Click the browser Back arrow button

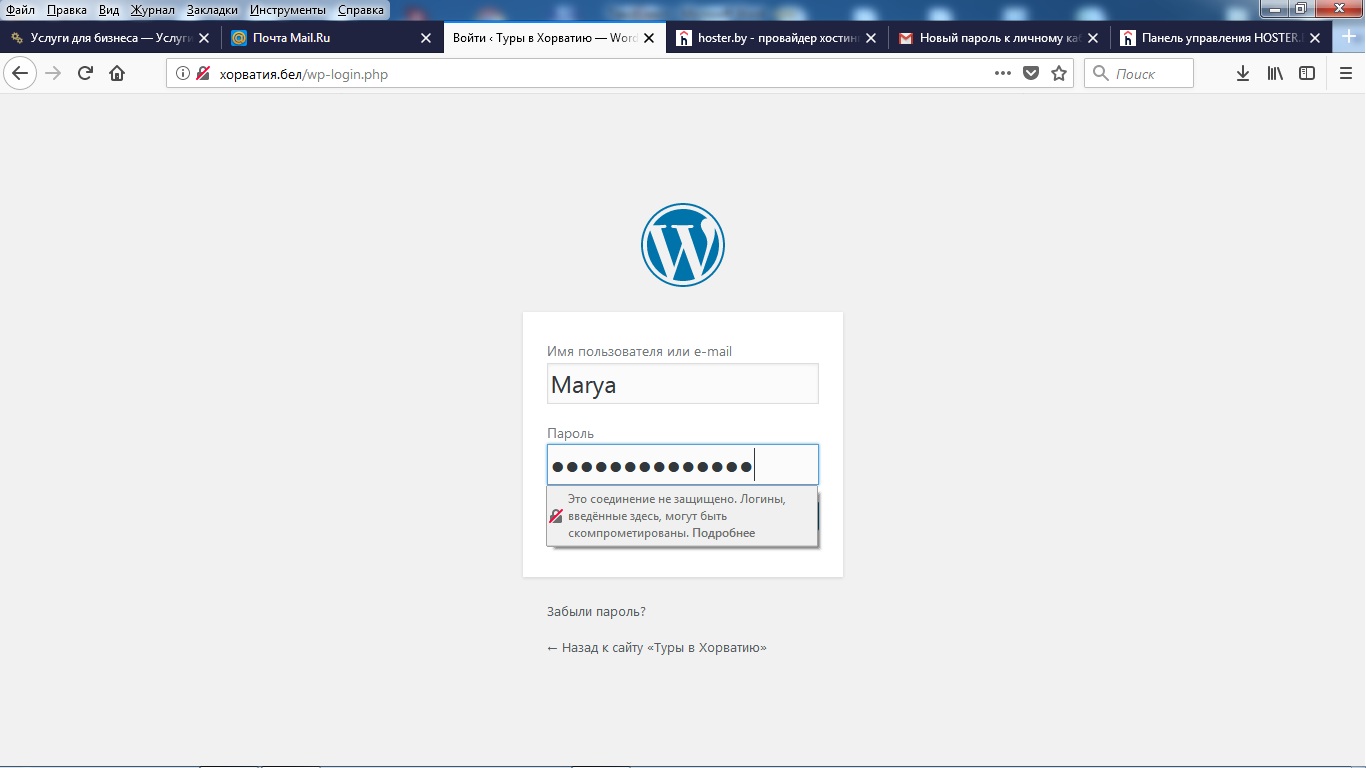click(x=20, y=73)
